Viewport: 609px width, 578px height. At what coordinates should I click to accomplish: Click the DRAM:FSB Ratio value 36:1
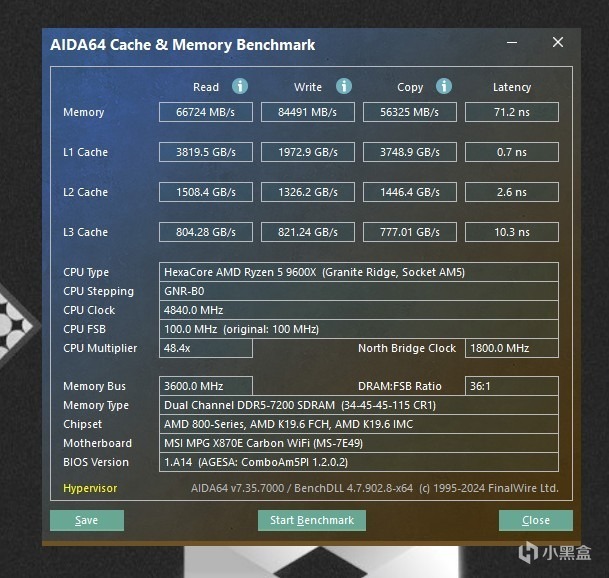coord(512,386)
